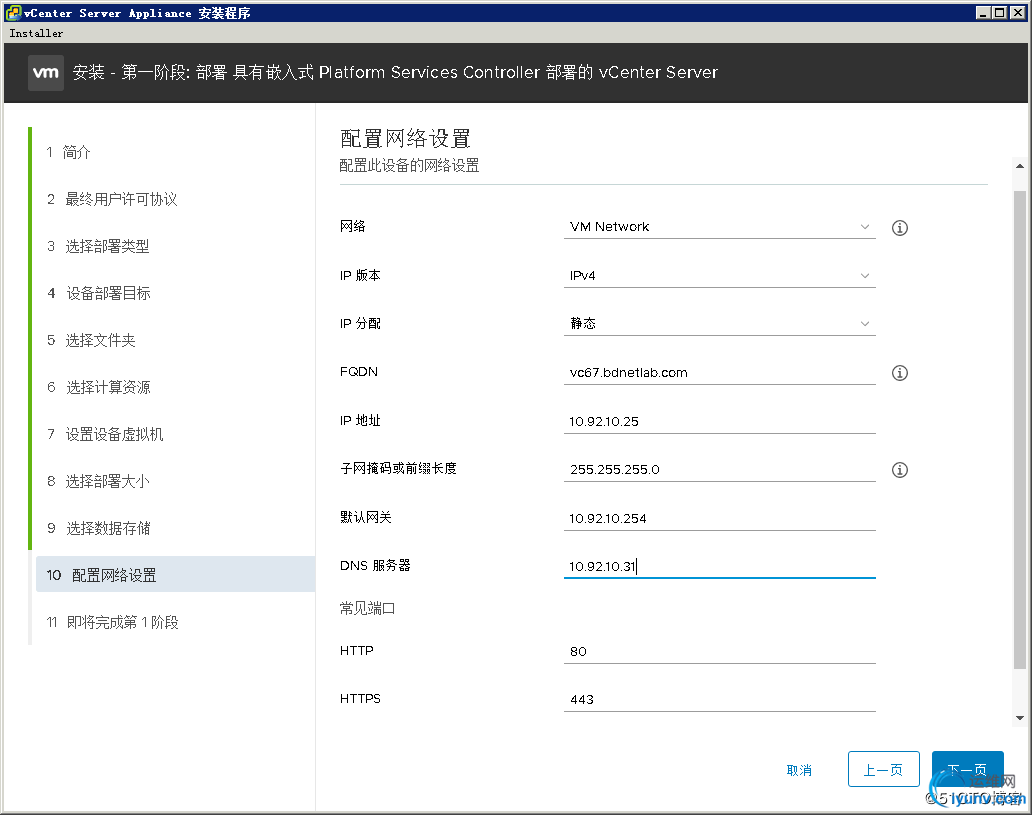This screenshot has height=815, width=1032.
Task: Click the info icon beside 子网掩码或前缀长度
Action: pyautogui.click(x=899, y=469)
